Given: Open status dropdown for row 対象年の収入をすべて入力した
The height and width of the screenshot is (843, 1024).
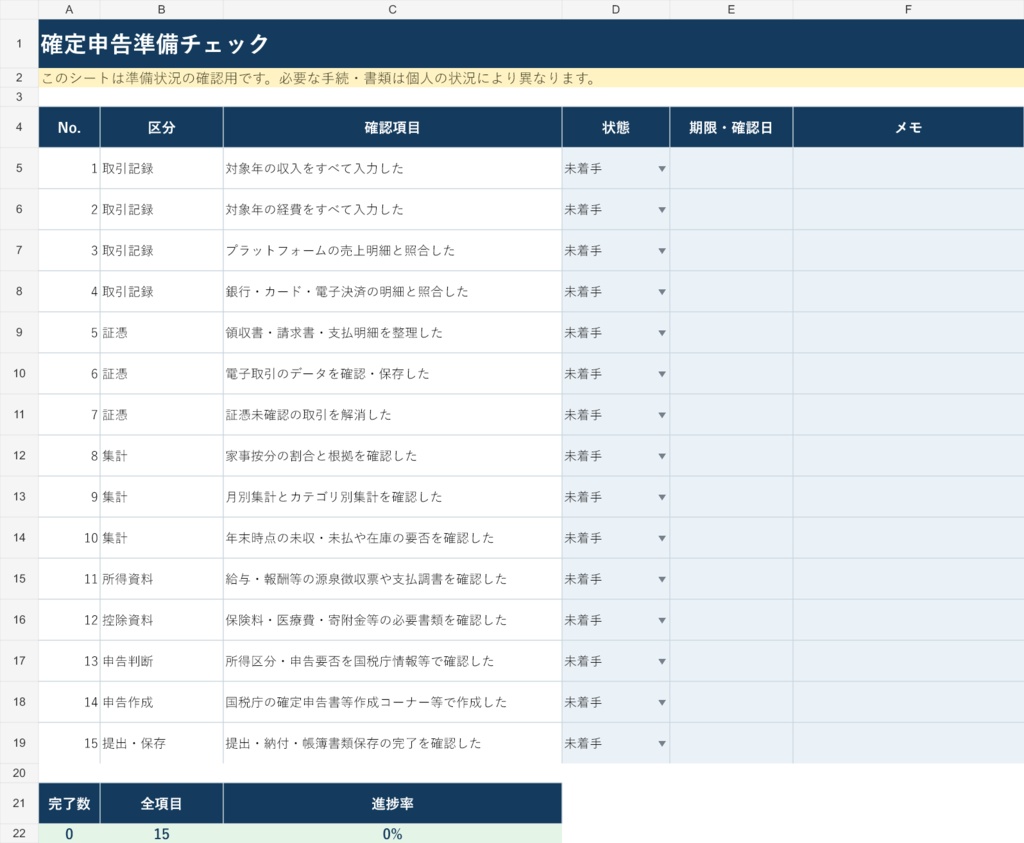Looking at the screenshot, I should tap(662, 169).
